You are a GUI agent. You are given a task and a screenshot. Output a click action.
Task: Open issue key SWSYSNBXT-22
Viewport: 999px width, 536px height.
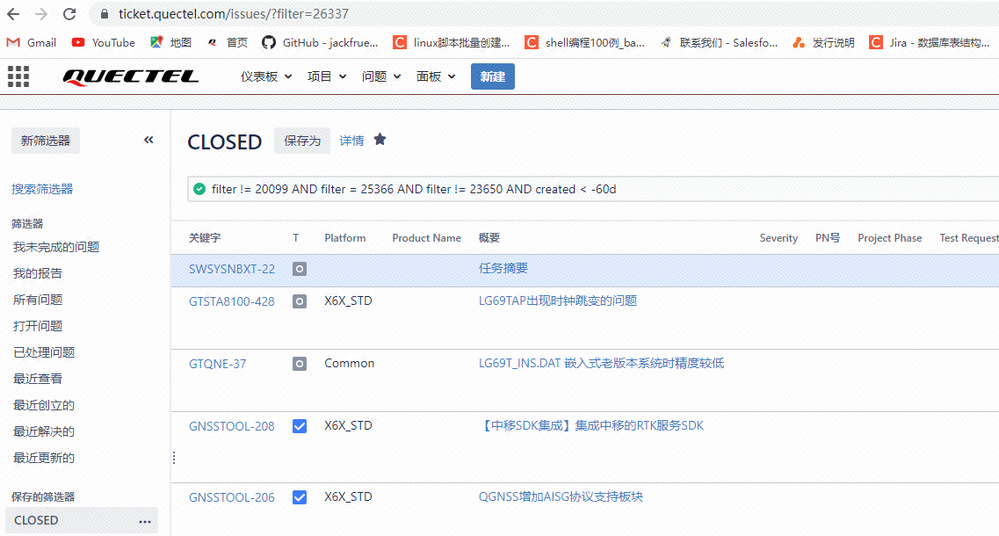[x=232, y=269]
